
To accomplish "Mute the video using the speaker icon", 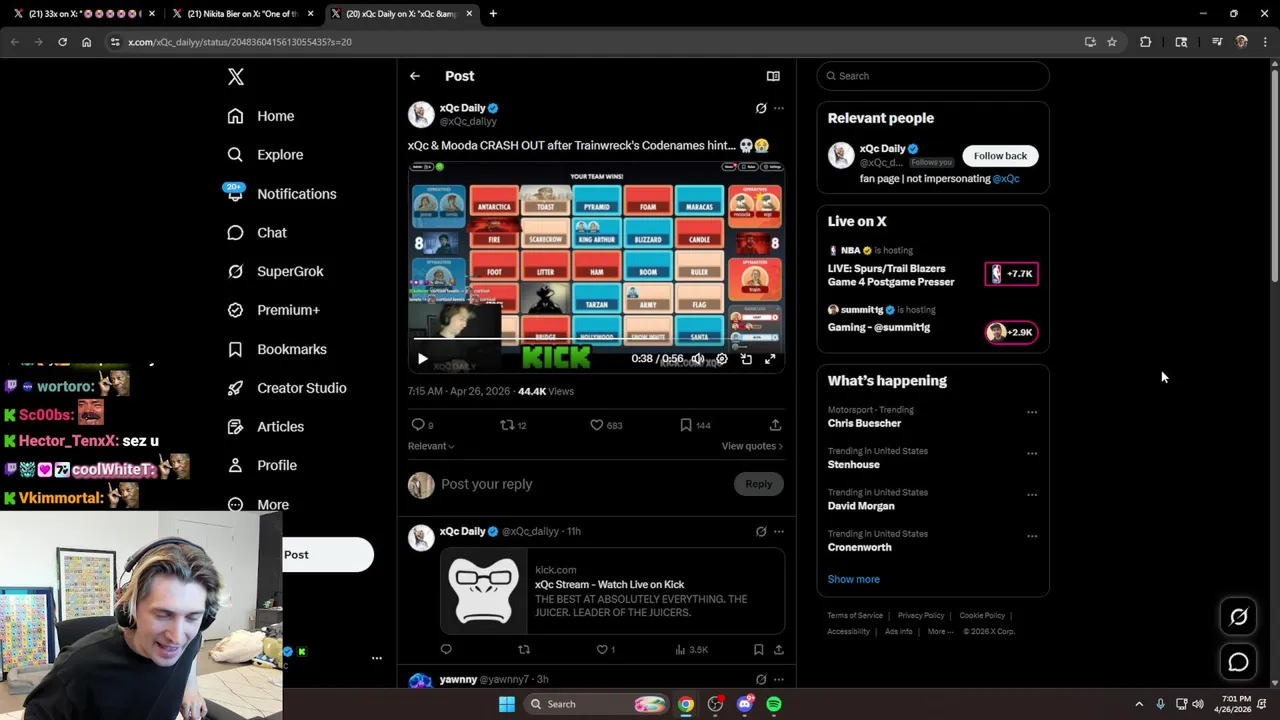I will coord(698,359).
